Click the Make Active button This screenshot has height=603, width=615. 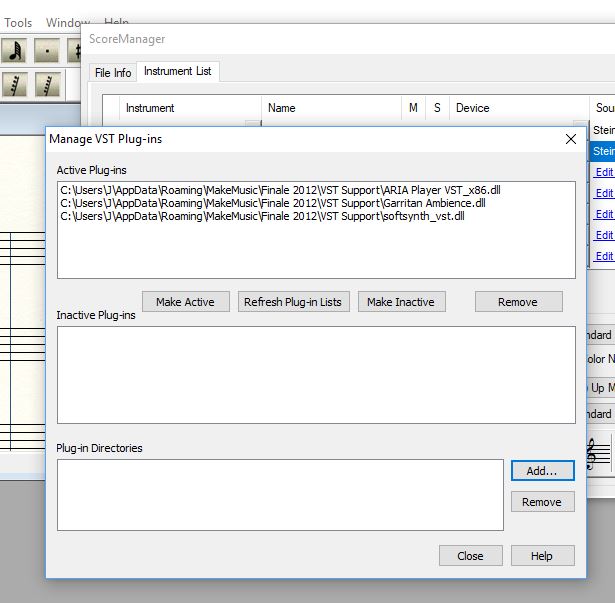click(x=186, y=302)
